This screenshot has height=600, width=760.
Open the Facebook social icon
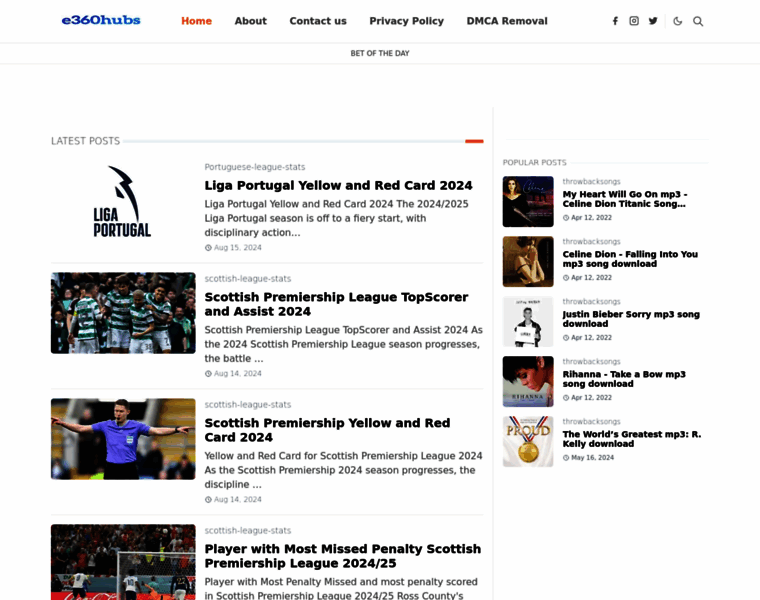[x=615, y=21]
